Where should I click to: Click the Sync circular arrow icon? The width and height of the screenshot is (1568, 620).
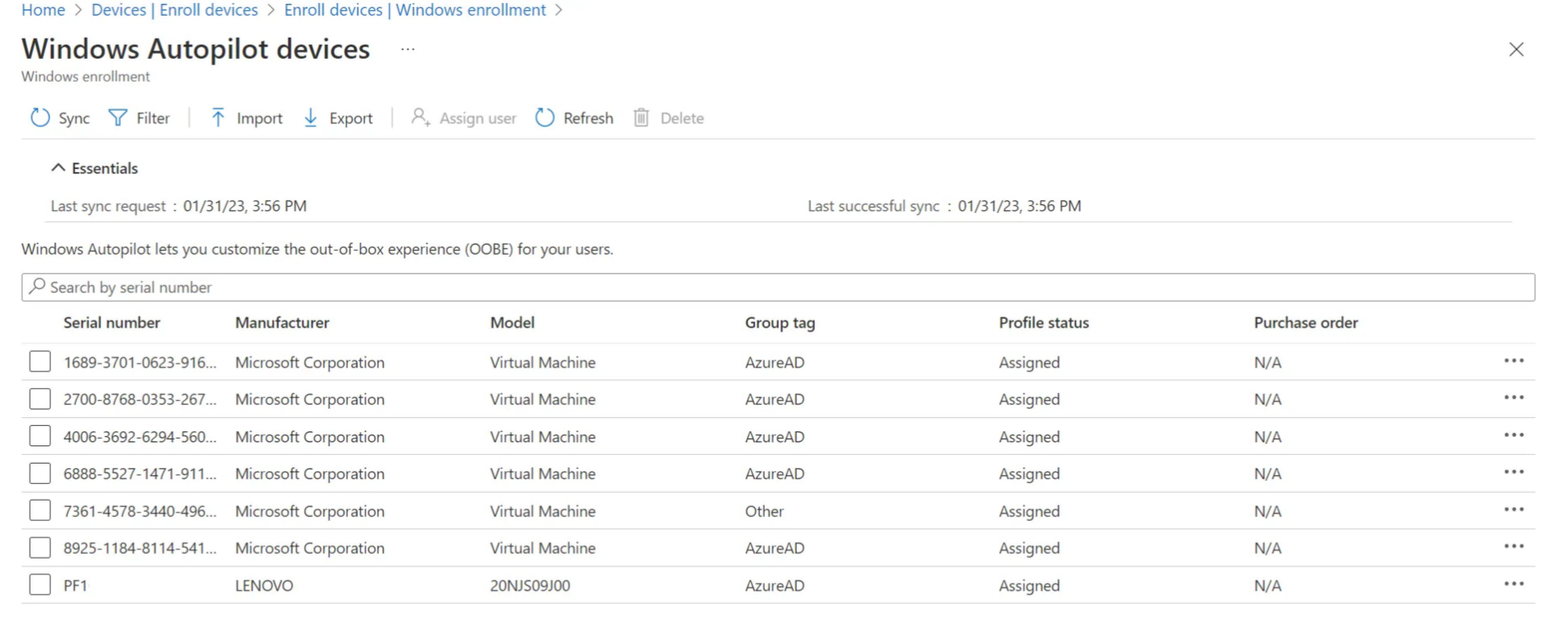[40, 118]
